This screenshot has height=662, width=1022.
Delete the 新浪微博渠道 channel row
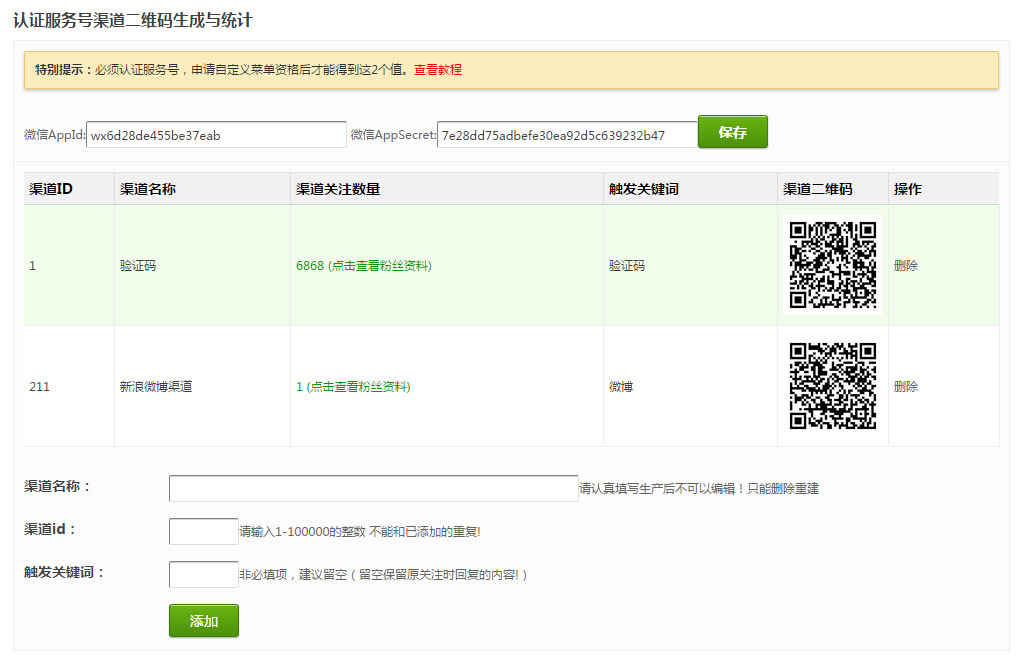(906, 387)
